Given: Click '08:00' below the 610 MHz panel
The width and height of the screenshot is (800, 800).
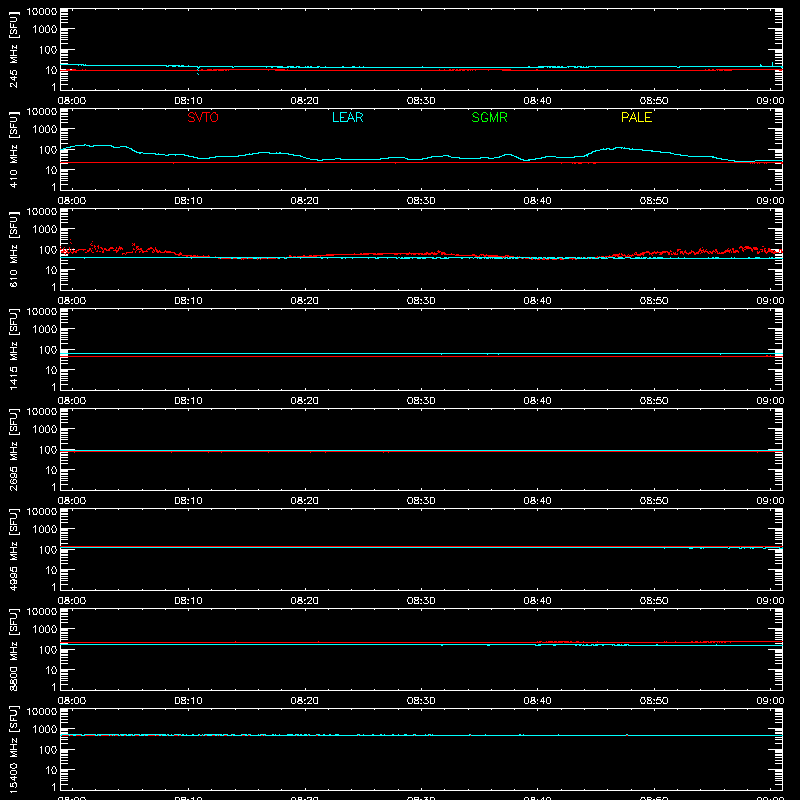Looking at the screenshot, I should click(72, 301).
